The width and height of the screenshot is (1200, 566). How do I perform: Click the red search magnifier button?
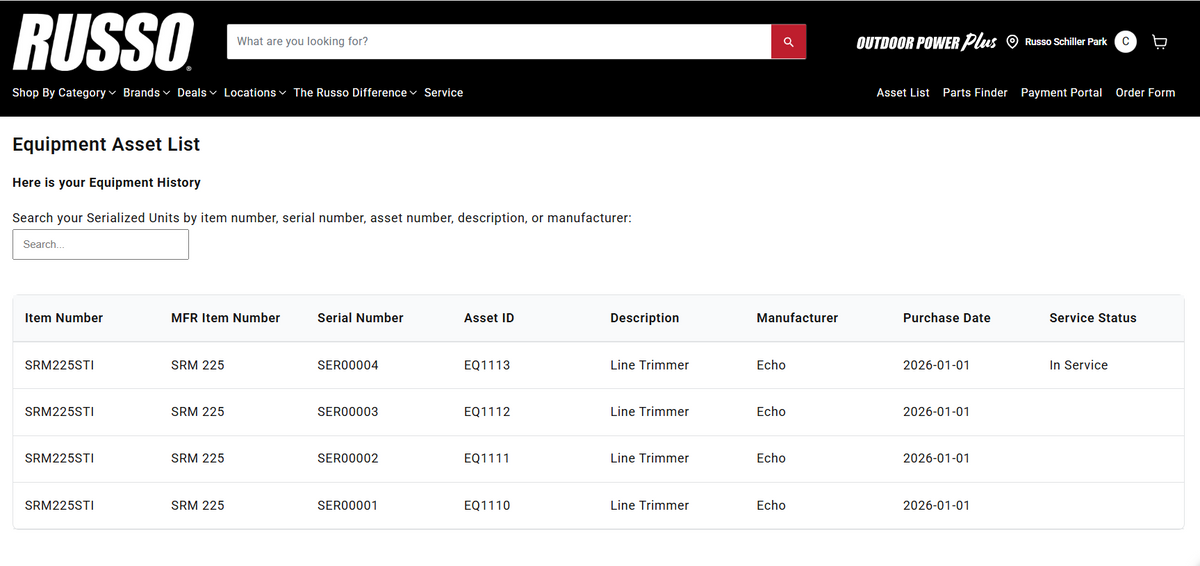pyautogui.click(x=788, y=42)
